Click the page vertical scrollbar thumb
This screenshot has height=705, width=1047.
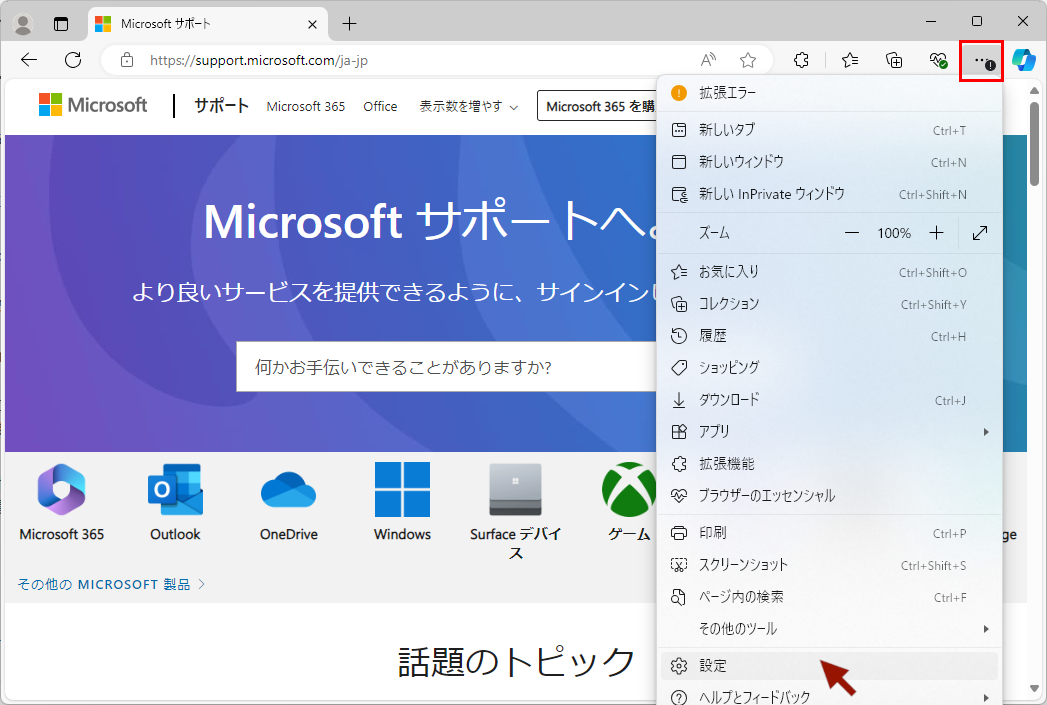tap(1034, 143)
